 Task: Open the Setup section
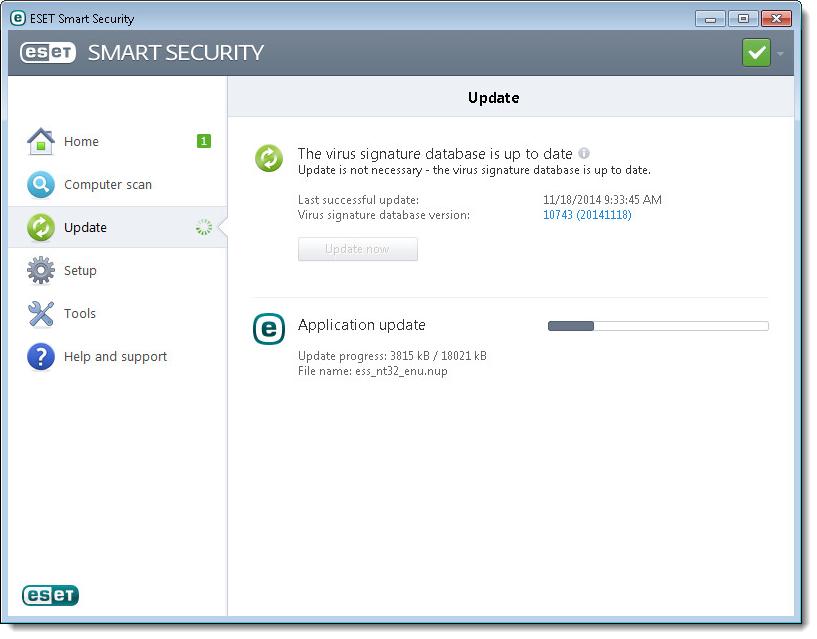(x=80, y=271)
